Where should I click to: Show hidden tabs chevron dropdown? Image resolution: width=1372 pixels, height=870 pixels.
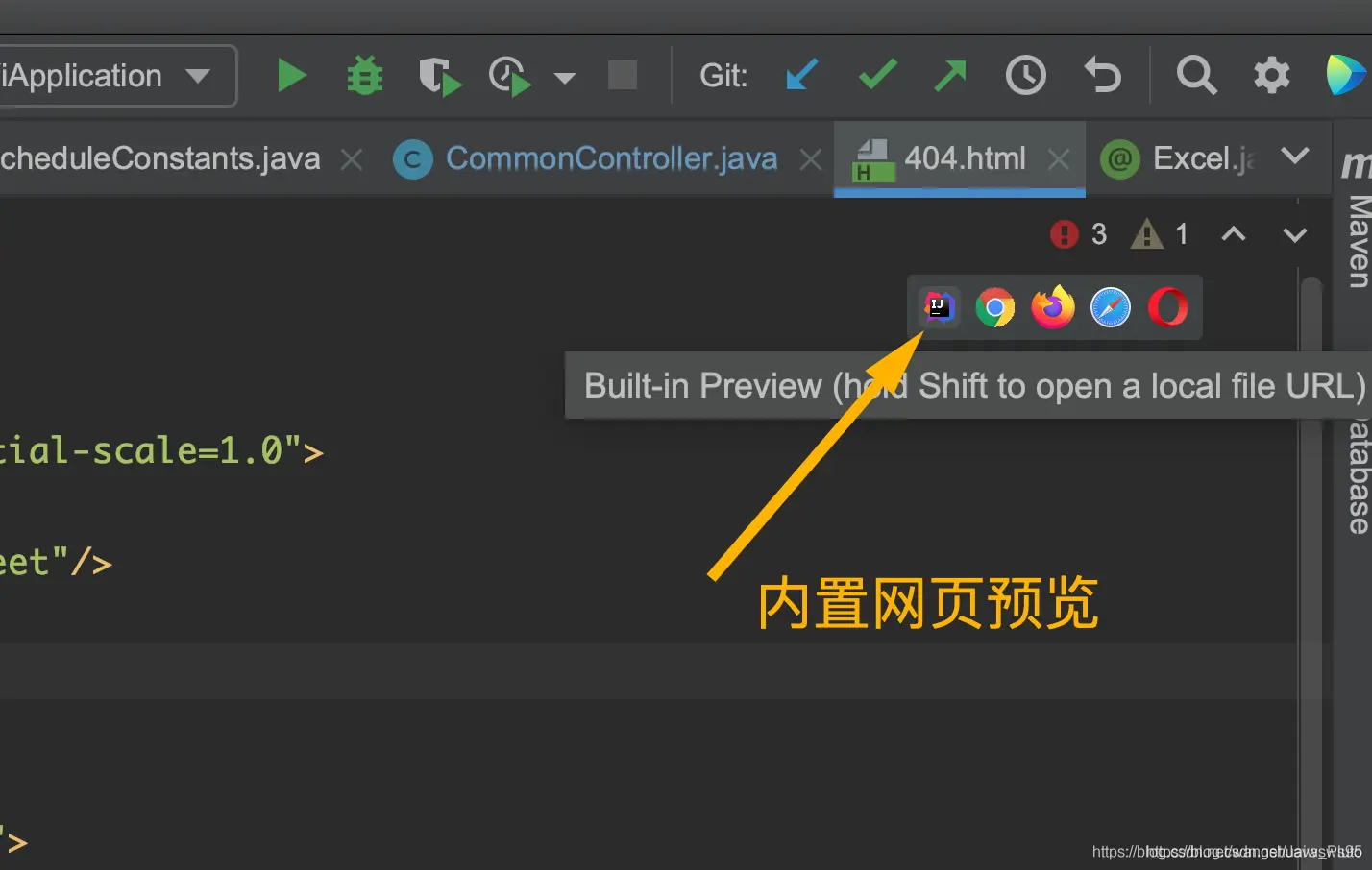coord(1295,156)
